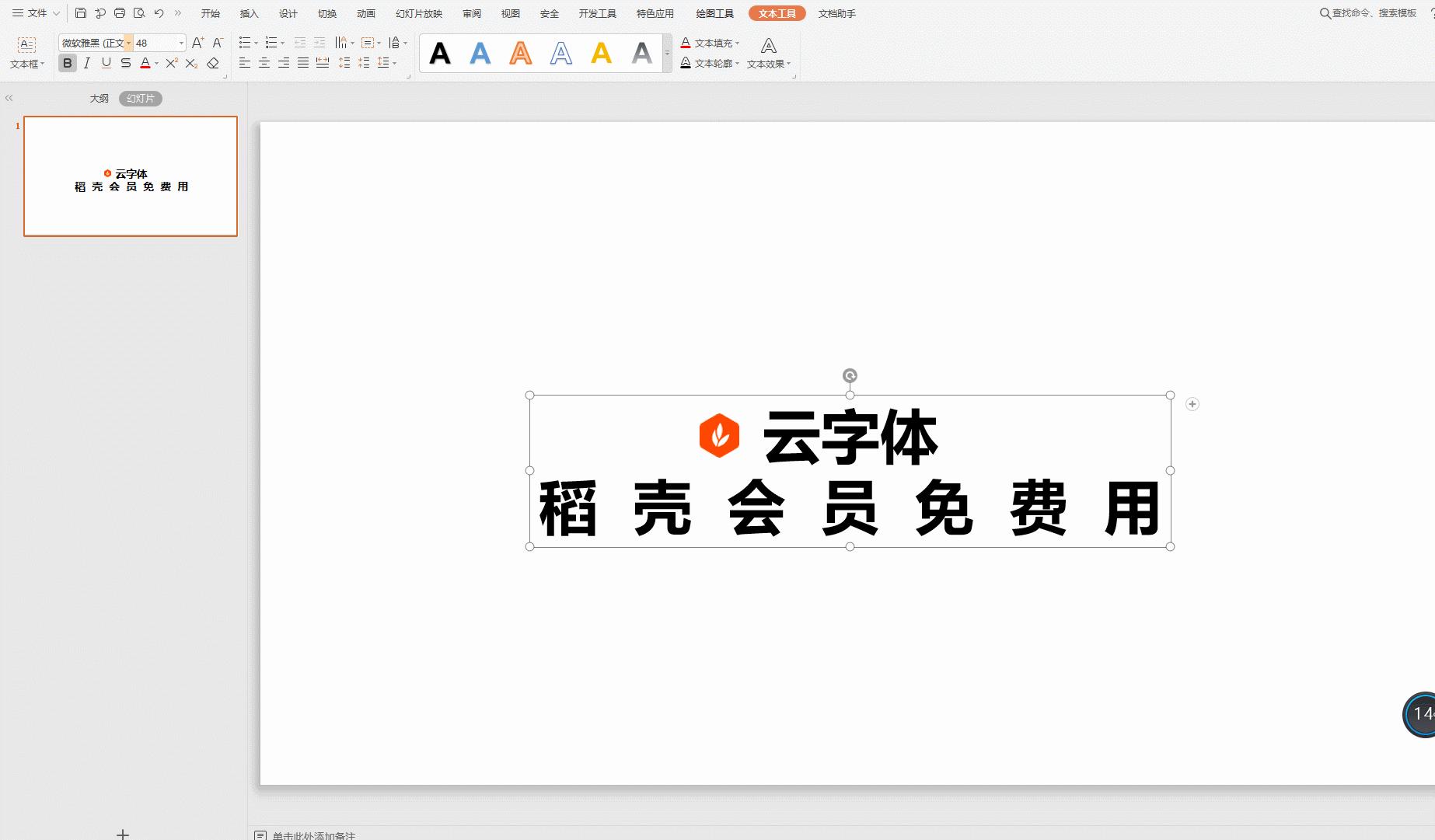This screenshot has height=840, width=1435.
Task: Expand the font size dropdown
Action: pyautogui.click(x=180, y=43)
